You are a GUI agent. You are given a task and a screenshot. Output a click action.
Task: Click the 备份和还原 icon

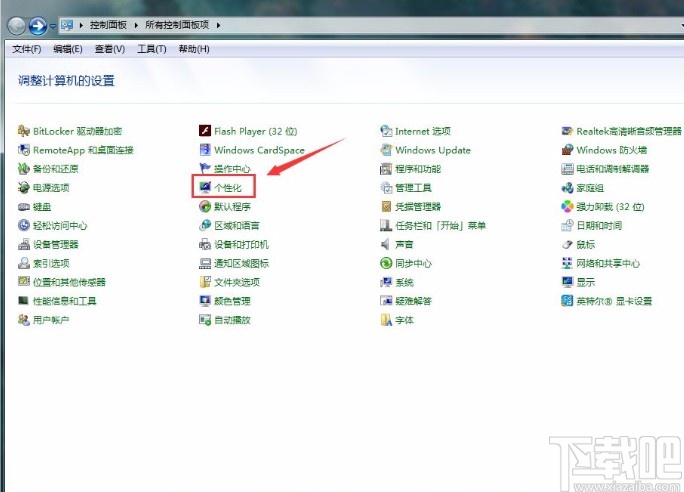24,169
